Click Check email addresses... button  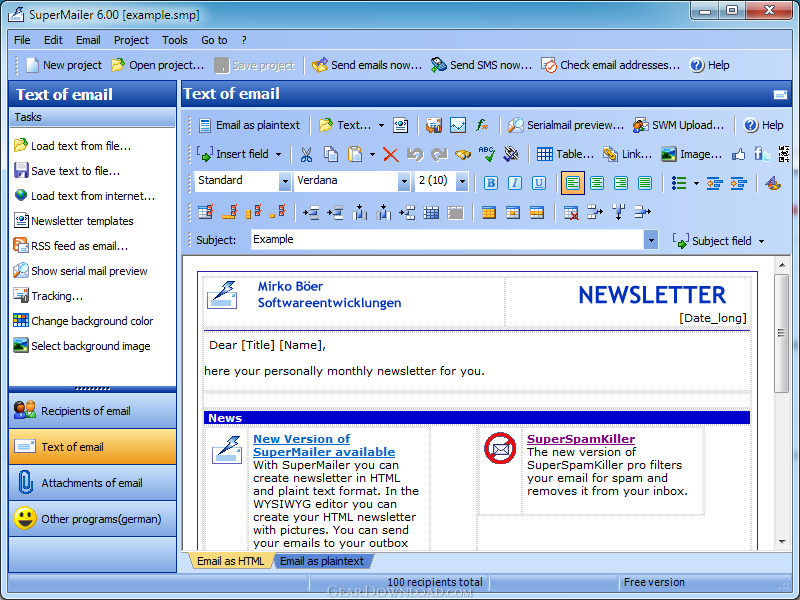point(611,65)
